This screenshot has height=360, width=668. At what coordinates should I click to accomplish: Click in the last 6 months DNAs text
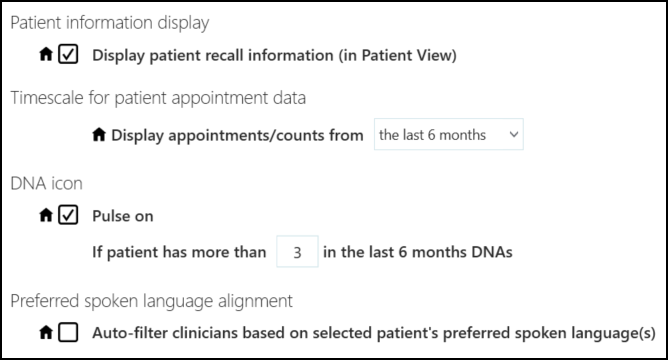pyautogui.click(x=418, y=252)
